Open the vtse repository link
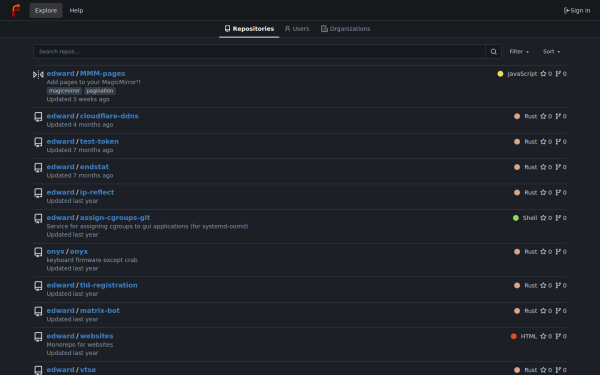The image size is (600, 375). pos(88,370)
